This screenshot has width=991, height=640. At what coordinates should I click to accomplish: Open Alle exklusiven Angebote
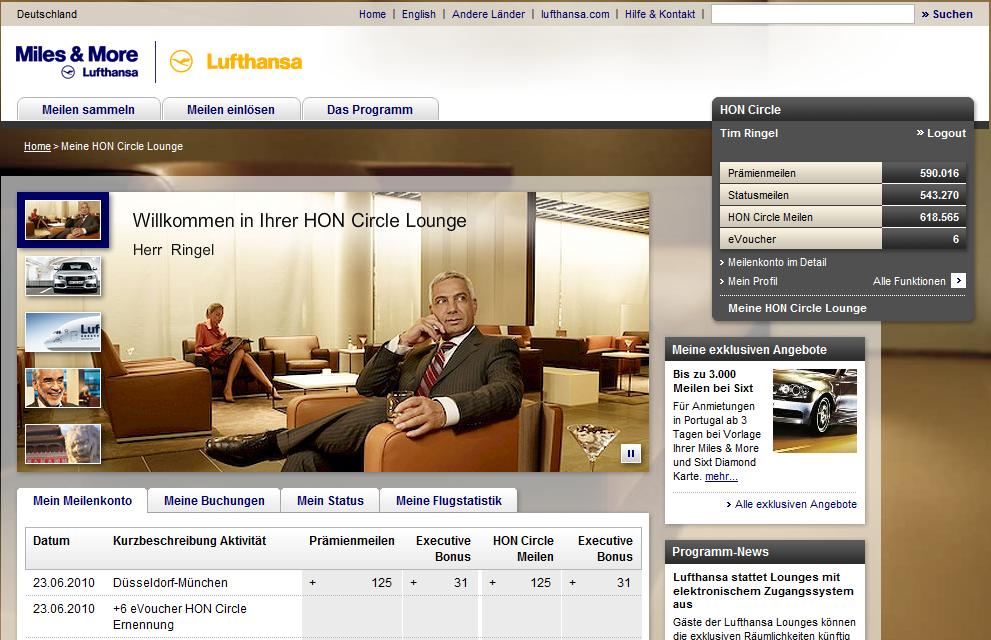(x=796, y=504)
